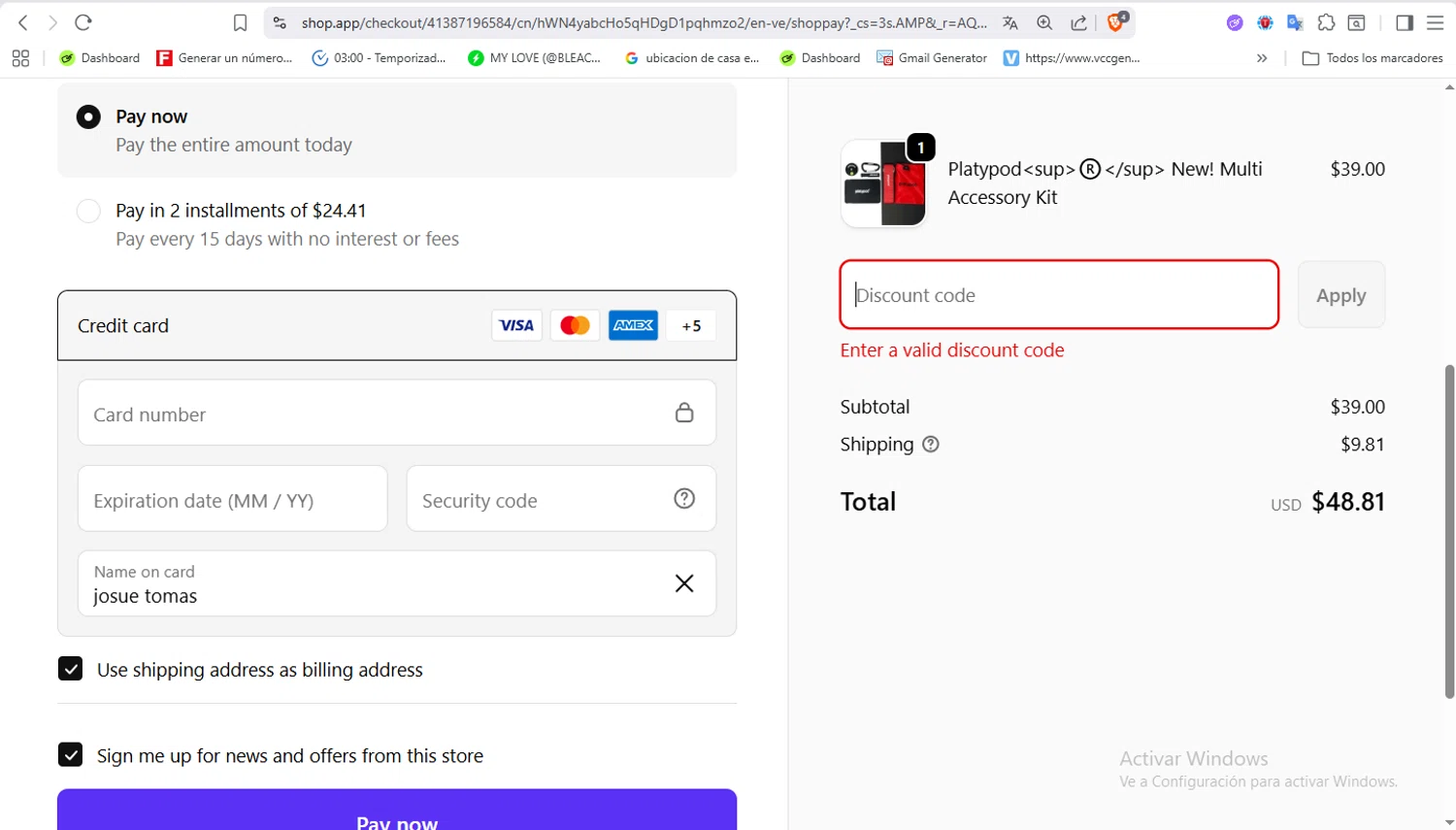Open the extensions puzzle icon

point(1326,22)
